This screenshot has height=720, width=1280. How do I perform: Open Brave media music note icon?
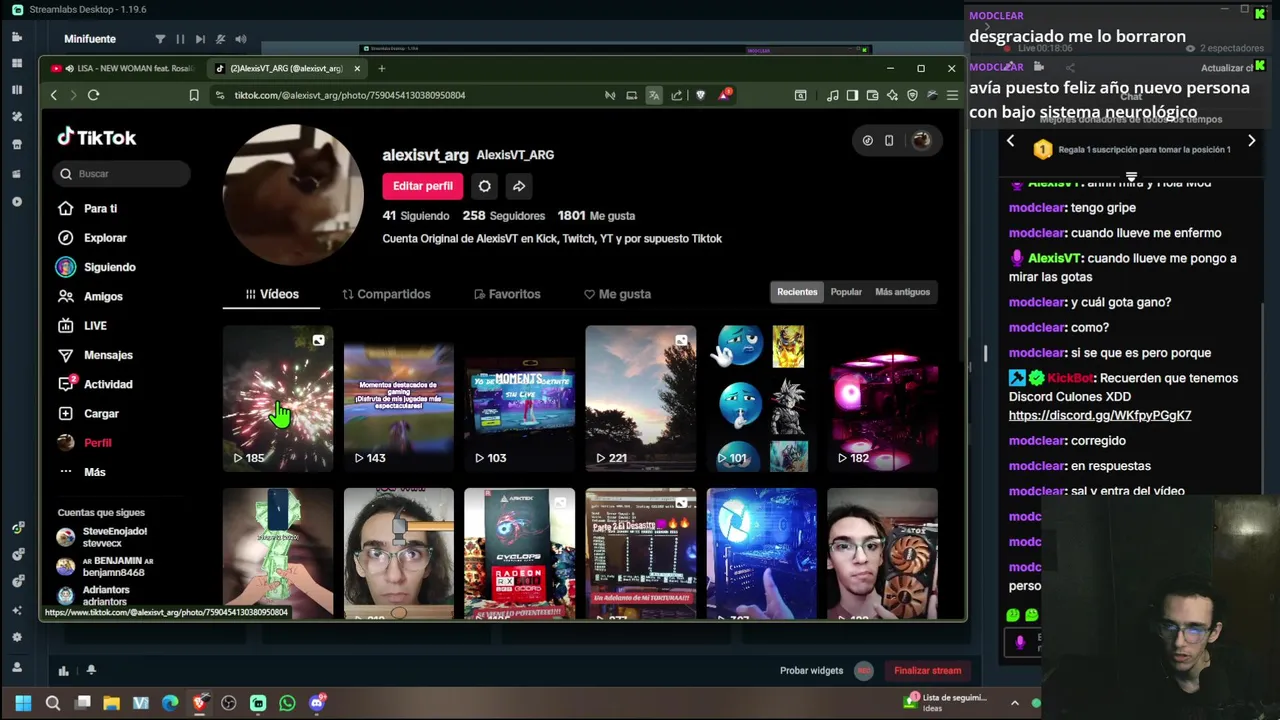[x=833, y=95]
